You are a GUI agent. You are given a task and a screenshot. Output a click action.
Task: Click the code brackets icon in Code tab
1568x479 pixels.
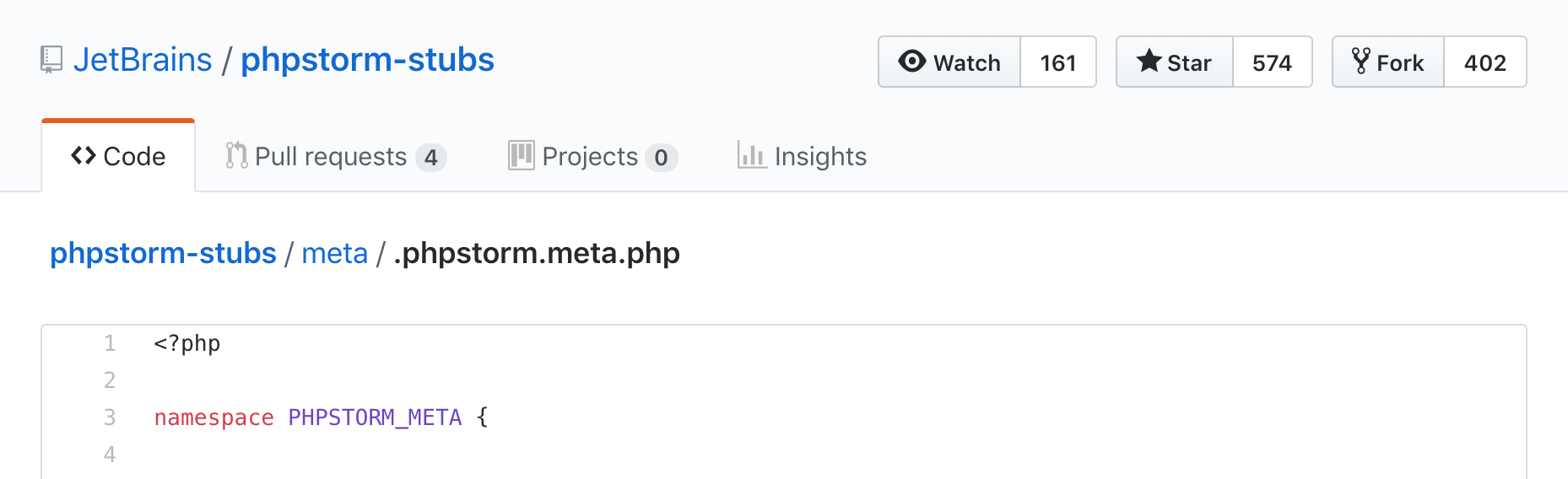point(84,155)
